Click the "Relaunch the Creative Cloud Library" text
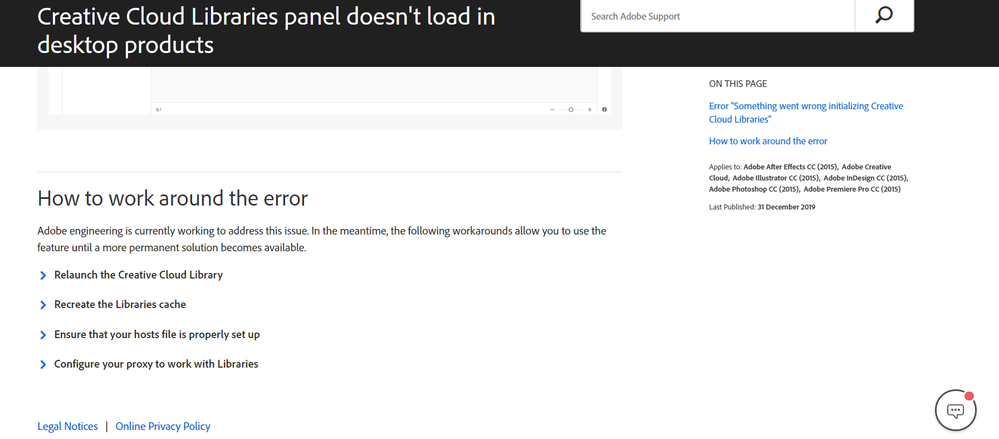Screen dimensions: 999x439 [138, 275]
